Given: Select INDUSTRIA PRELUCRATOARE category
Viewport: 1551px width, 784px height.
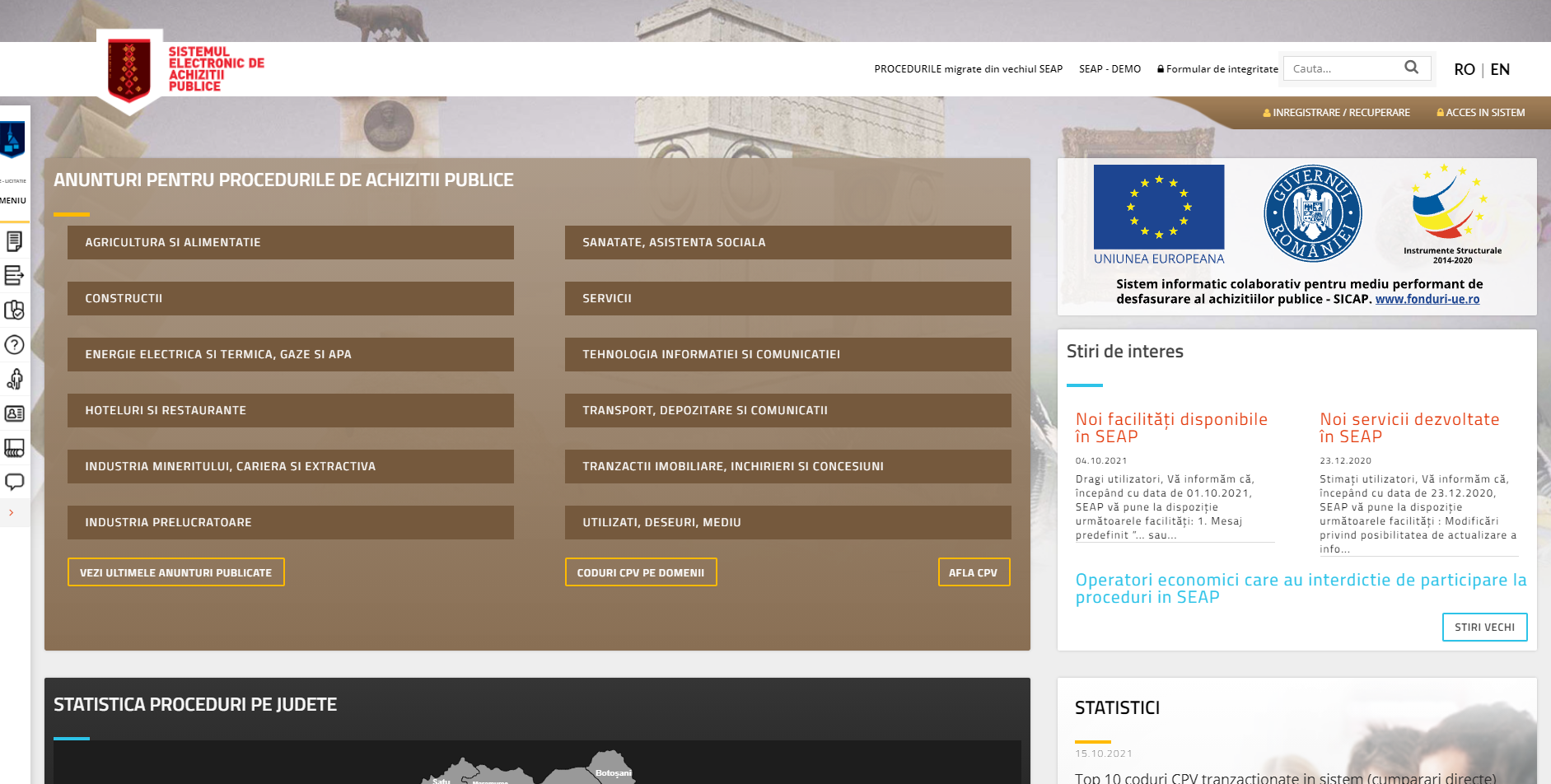Looking at the screenshot, I should 291,522.
